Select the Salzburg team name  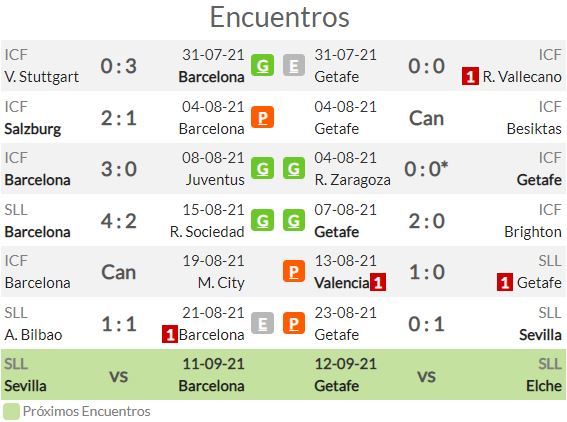(x=33, y=129)
